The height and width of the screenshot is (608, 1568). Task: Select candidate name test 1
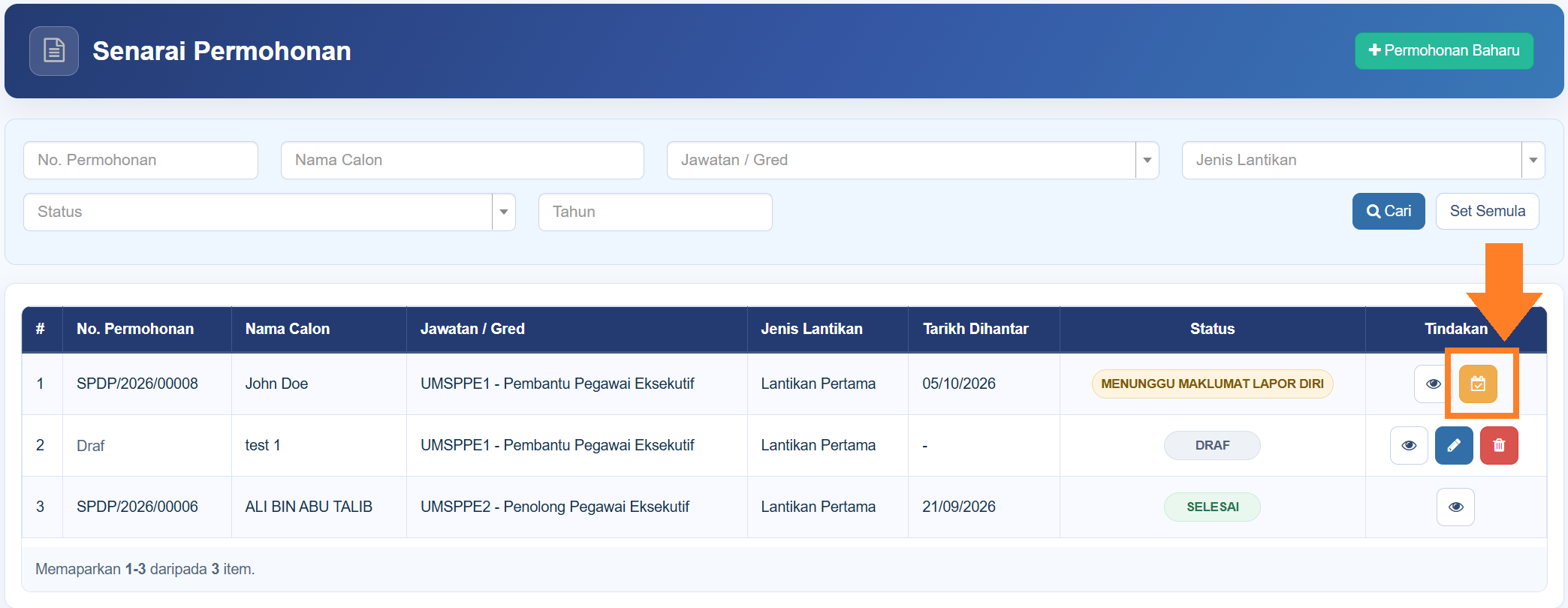263,445
